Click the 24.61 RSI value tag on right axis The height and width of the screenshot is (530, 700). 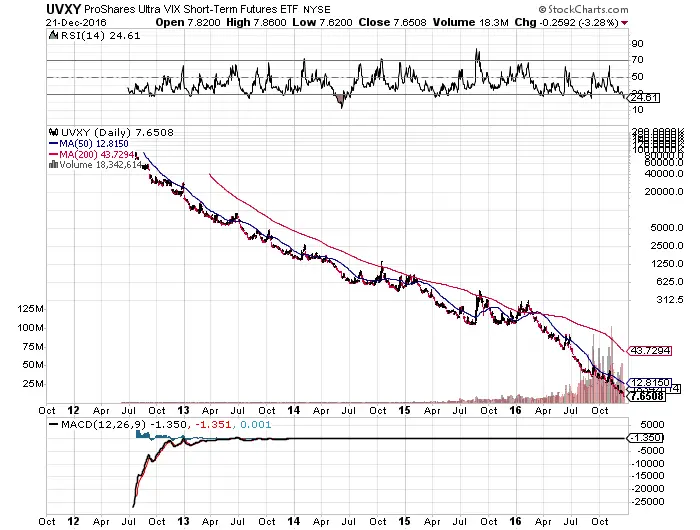[645, 97]
